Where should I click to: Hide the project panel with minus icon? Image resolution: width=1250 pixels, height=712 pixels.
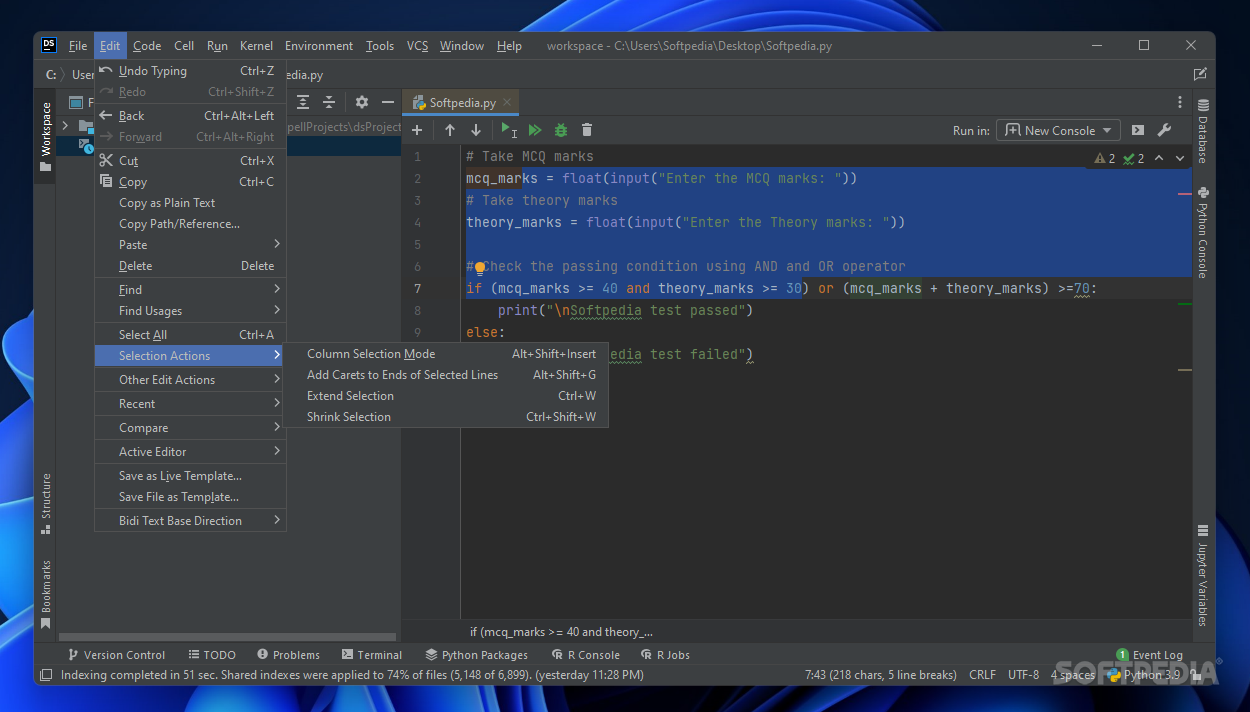tap(388, 102)
